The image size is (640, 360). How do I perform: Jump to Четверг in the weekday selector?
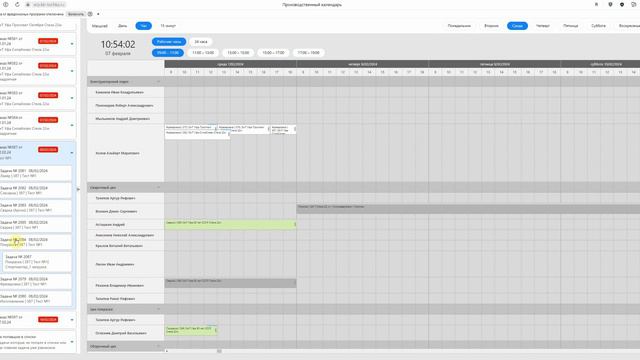pyautogui.click(x=542, y=26)
